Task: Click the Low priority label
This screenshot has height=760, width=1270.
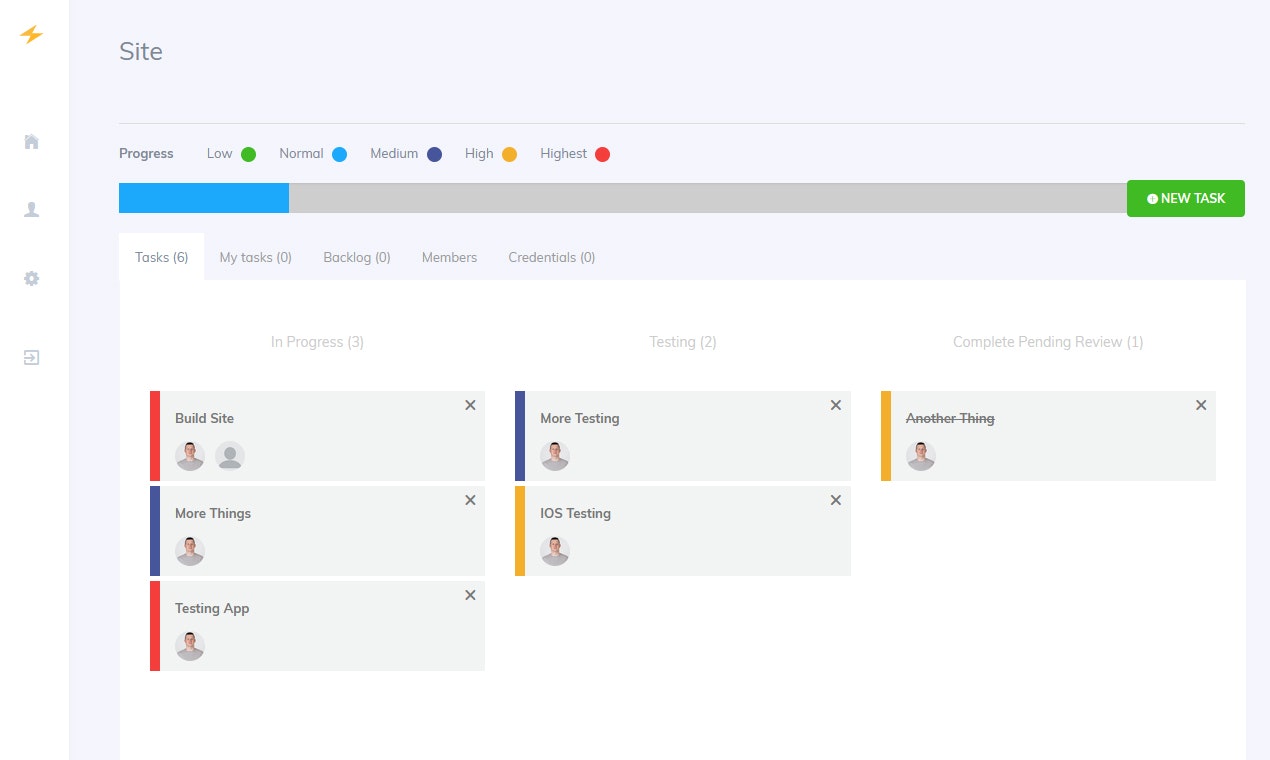Action: click(x=219, y=154)
